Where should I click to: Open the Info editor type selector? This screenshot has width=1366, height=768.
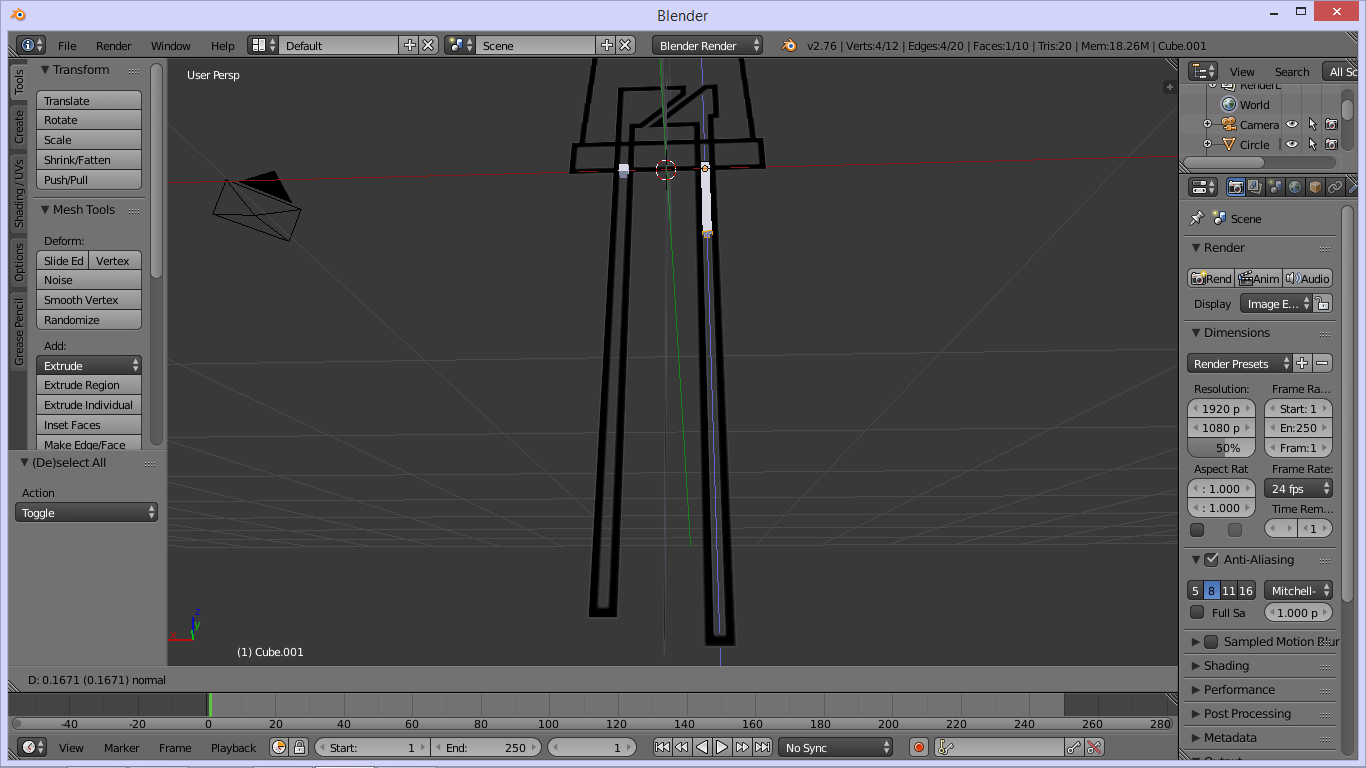(31, 45)
